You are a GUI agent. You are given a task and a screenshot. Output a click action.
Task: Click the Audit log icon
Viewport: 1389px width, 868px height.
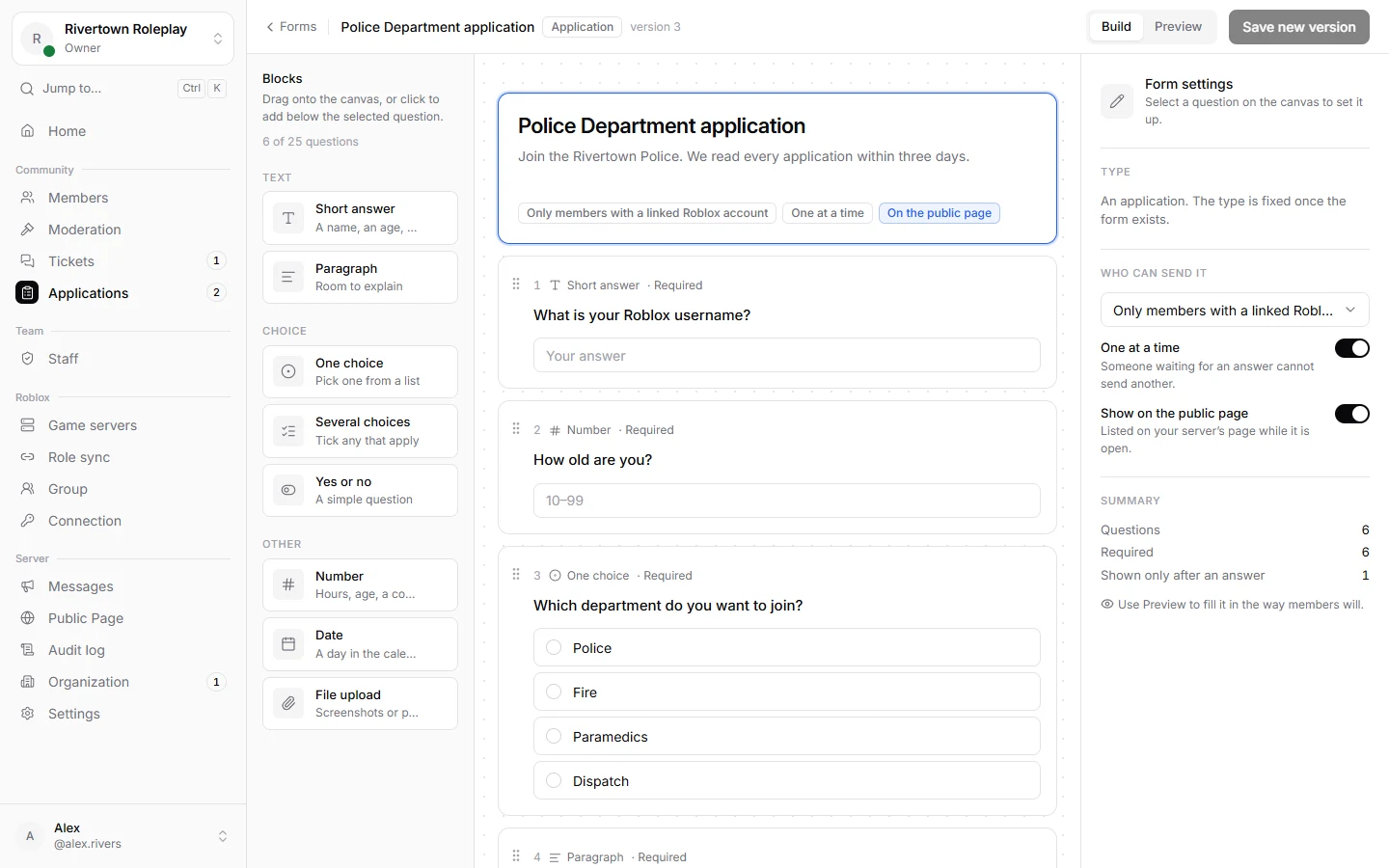[x=28, y=650]
